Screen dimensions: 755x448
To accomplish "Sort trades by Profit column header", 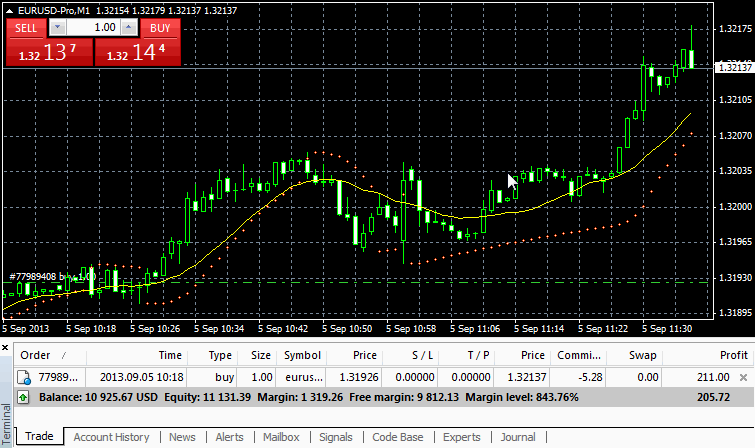I will 733,355.
